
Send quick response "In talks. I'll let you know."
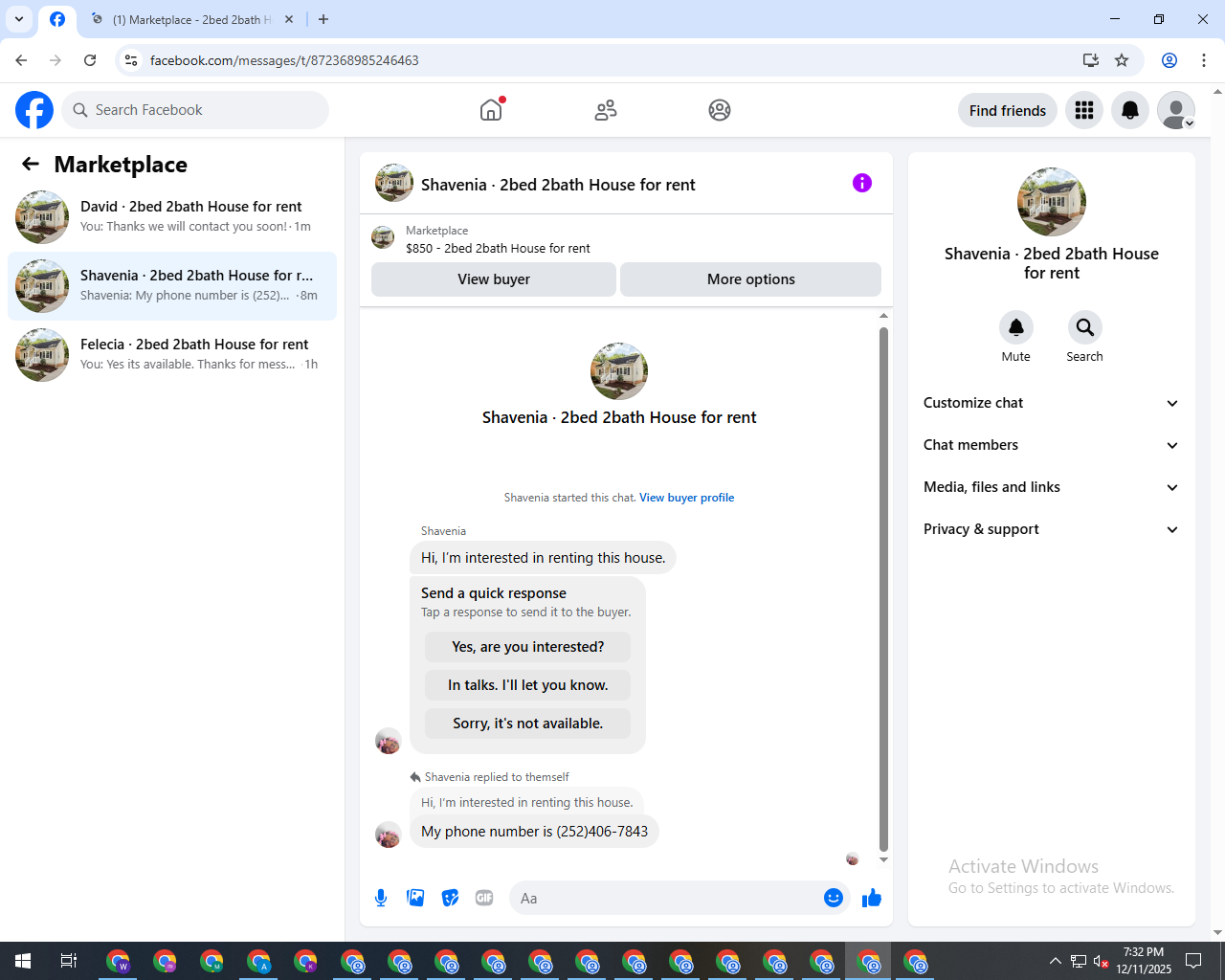click(528, 685)
